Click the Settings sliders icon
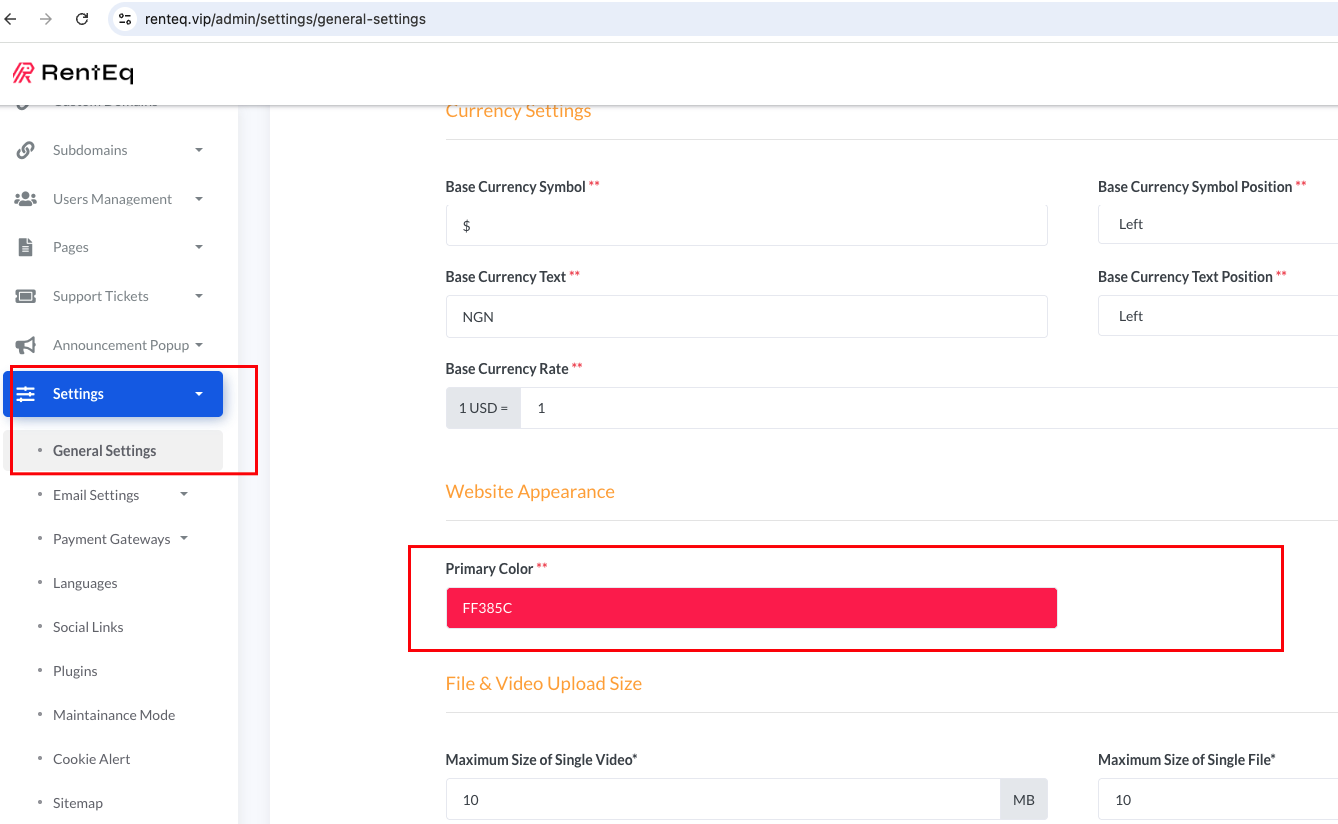The image size is (1338, 824). (x=26, y=394)
